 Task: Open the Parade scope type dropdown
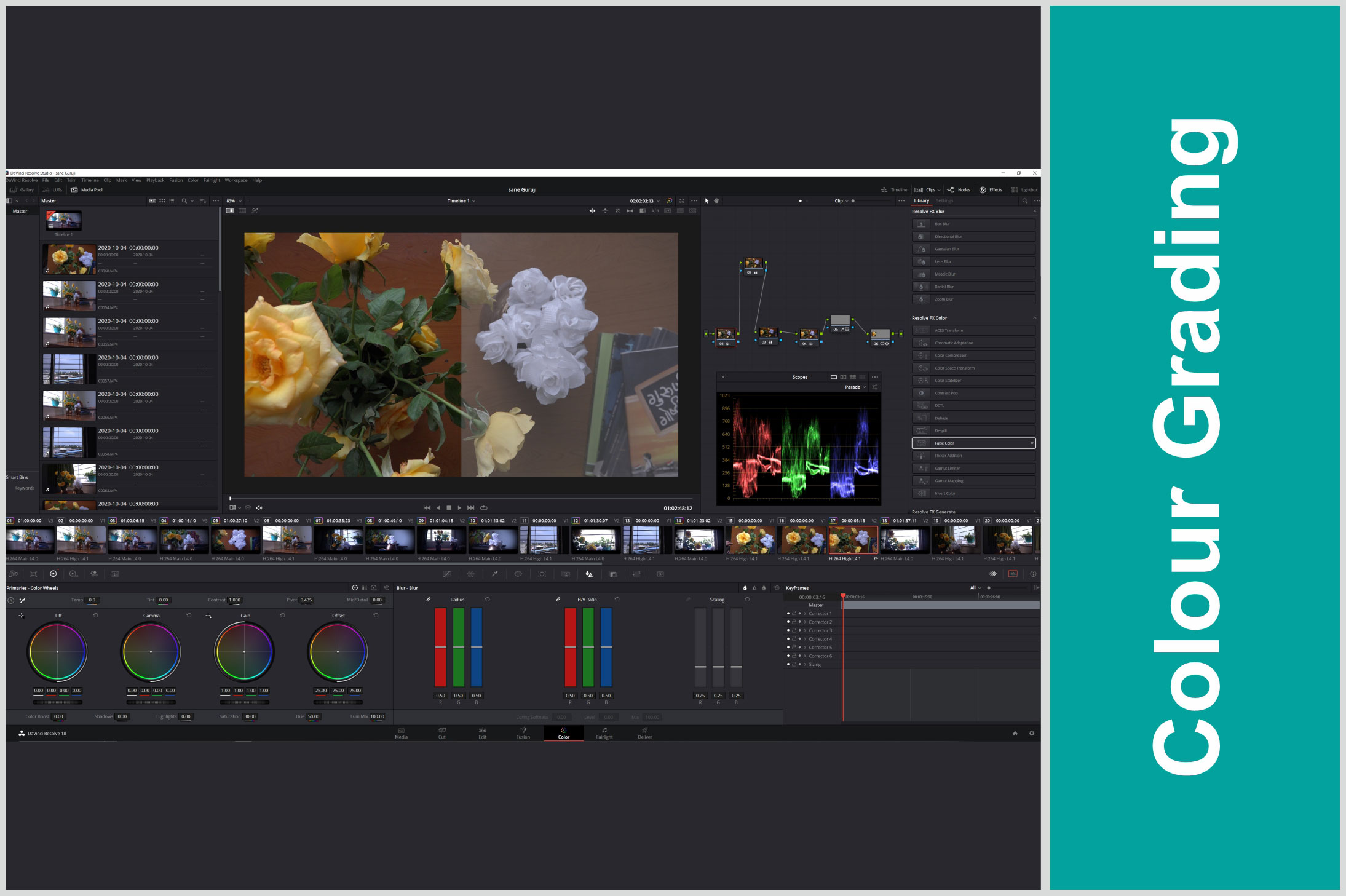click(x=855, y=387)
